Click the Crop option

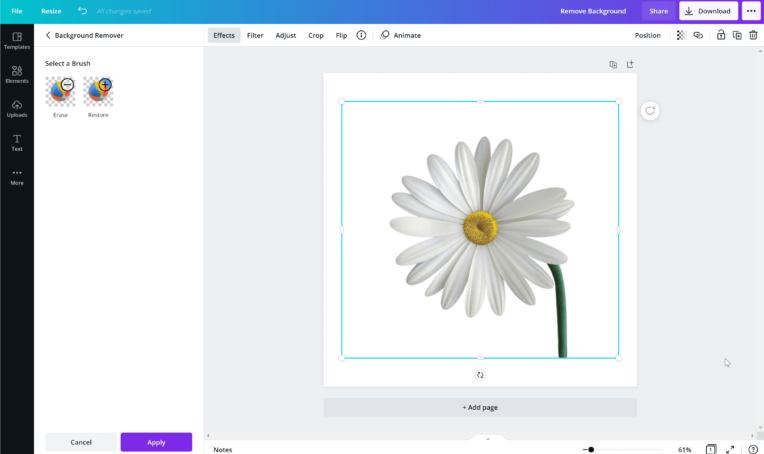316,35
